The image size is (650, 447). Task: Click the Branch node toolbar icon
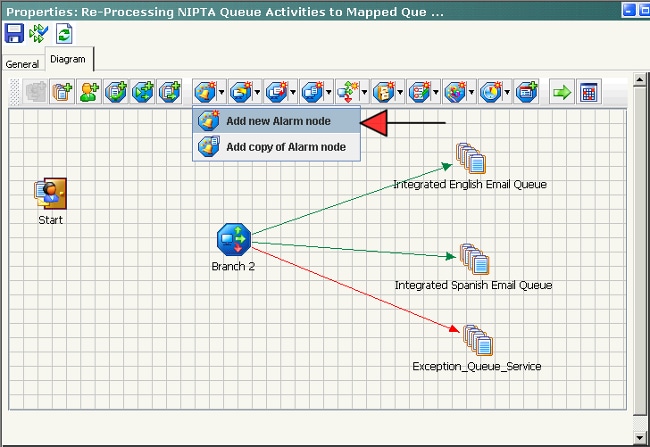348,92
